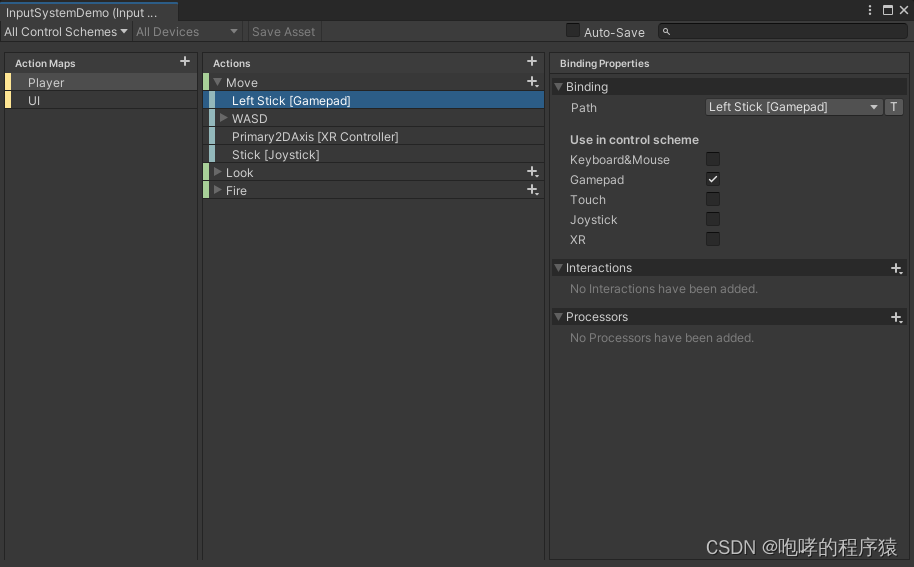
Task: Focus the search input field
Action: [783, 31]
